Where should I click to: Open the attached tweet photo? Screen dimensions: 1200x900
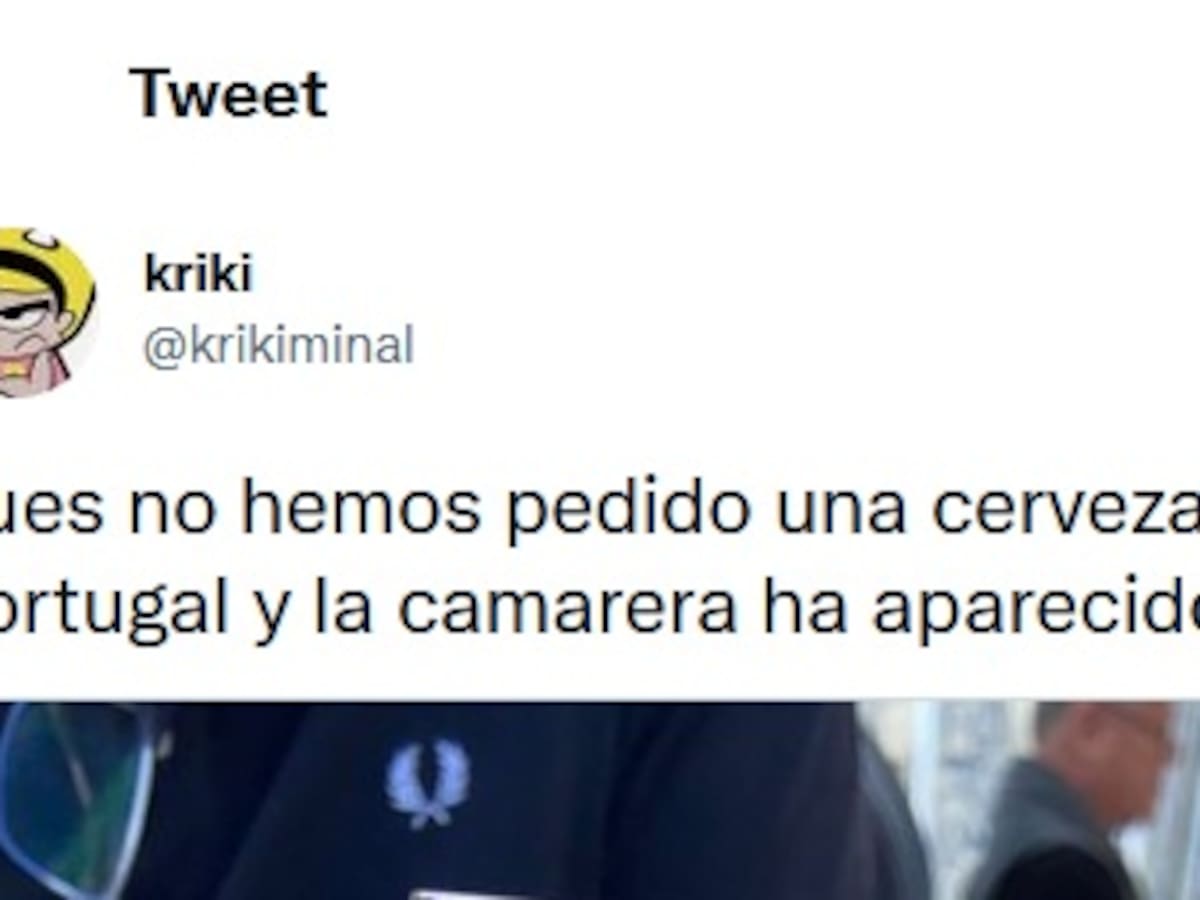pyautogui.click(x=600, y=801)
